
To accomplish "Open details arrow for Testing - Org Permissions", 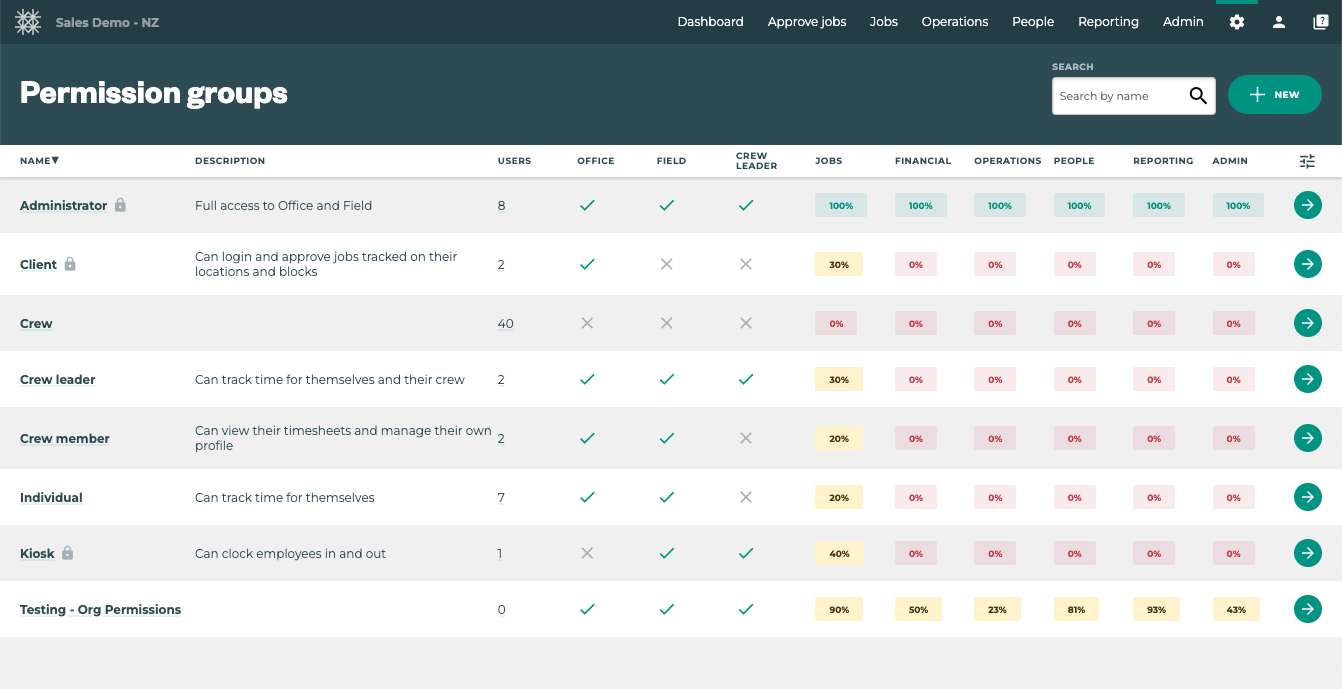I will coord(1307,609).
